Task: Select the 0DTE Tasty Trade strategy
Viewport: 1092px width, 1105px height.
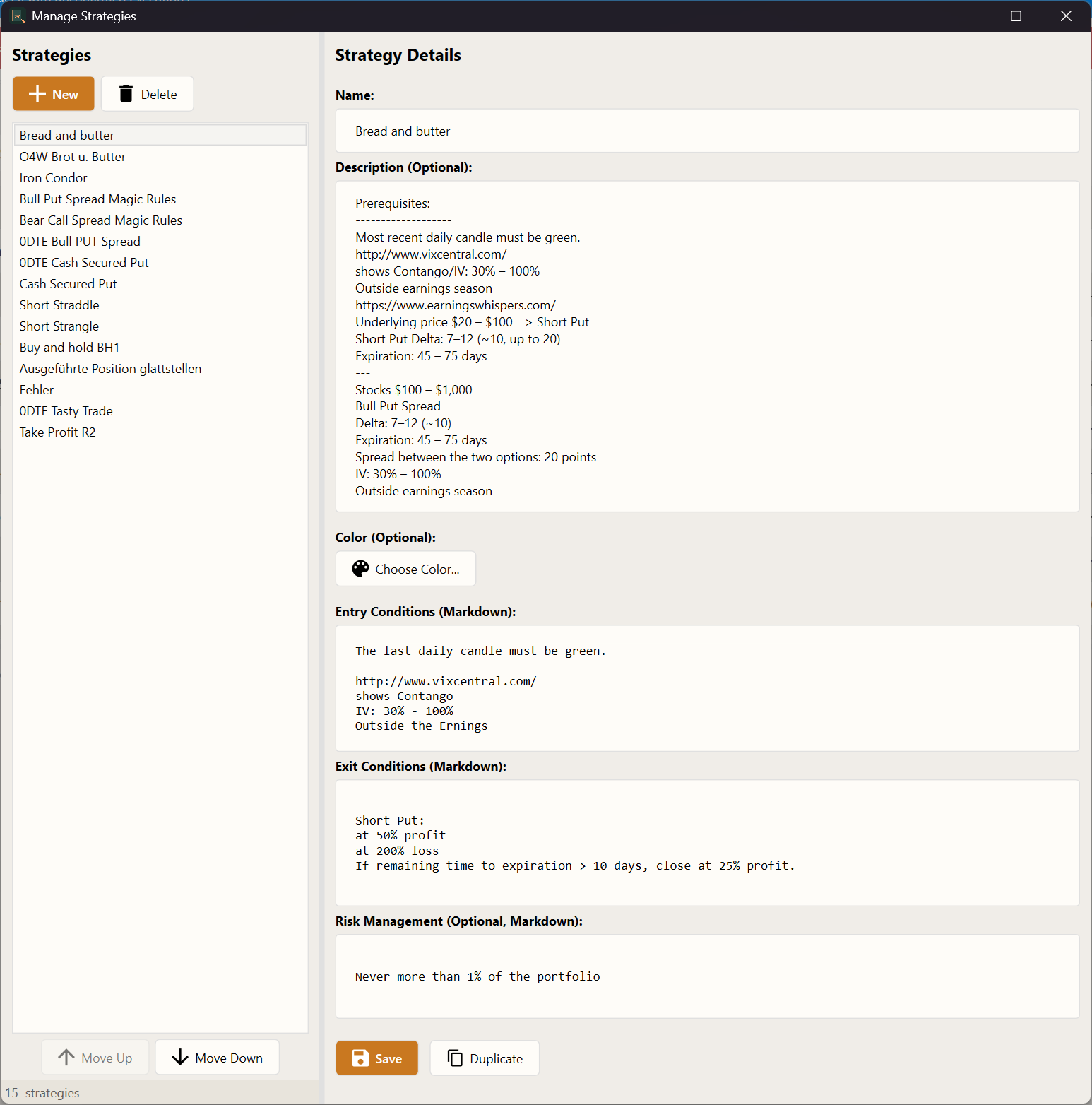Action: click(160, 410)
